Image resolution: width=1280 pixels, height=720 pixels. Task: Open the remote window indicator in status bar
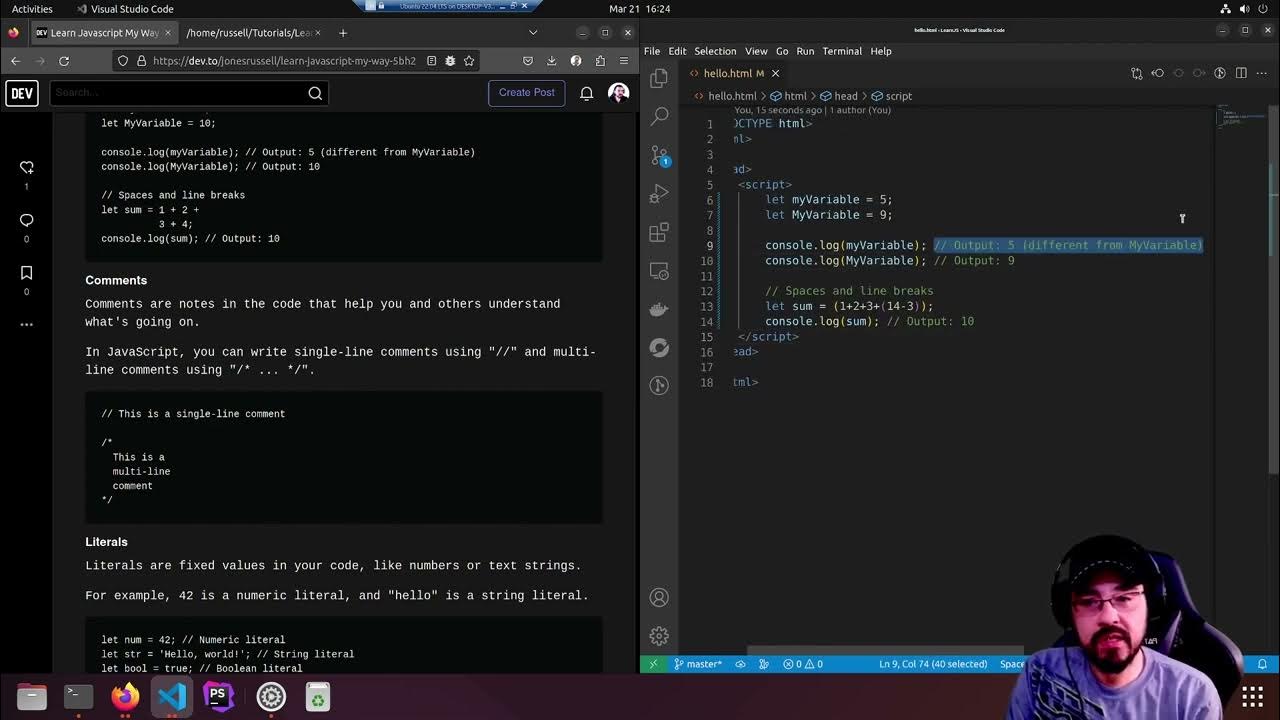coord(653,664)
